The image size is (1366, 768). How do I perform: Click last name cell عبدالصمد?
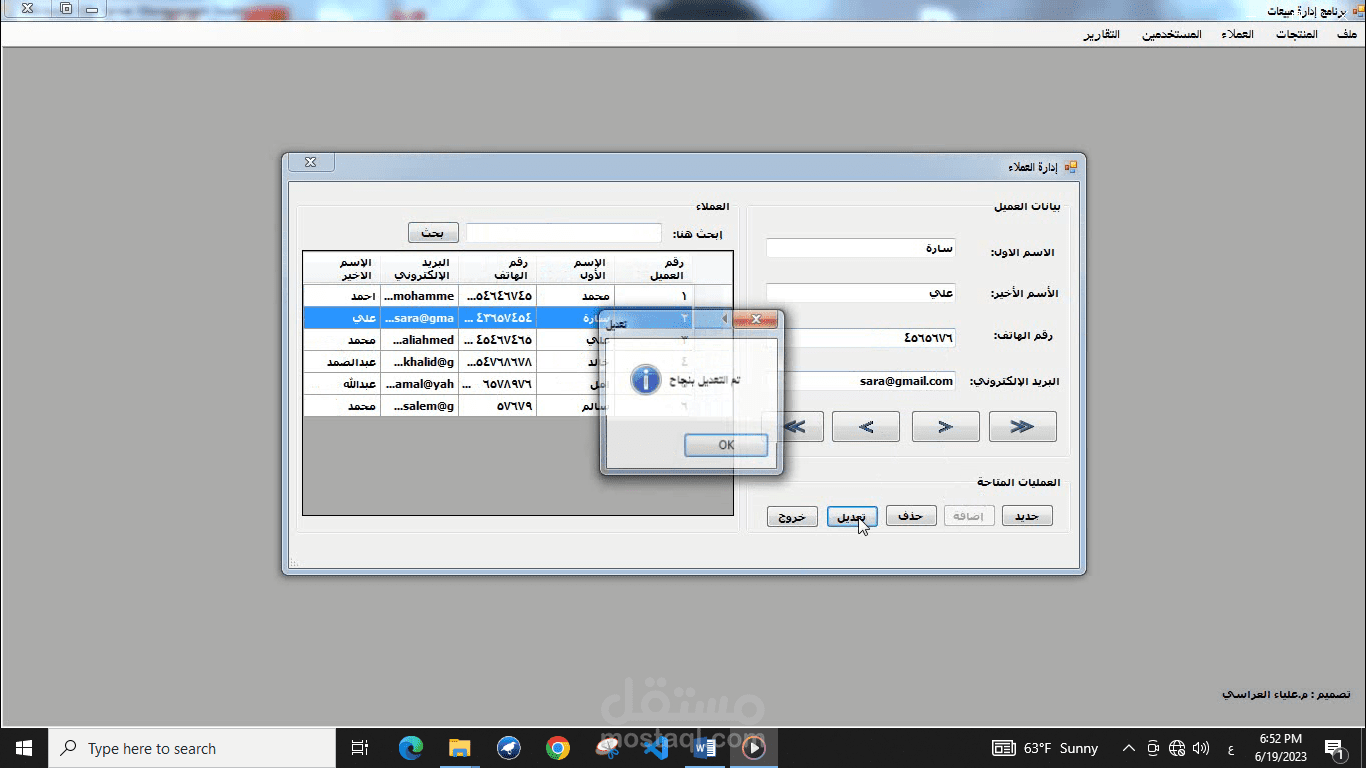[342, 362]
